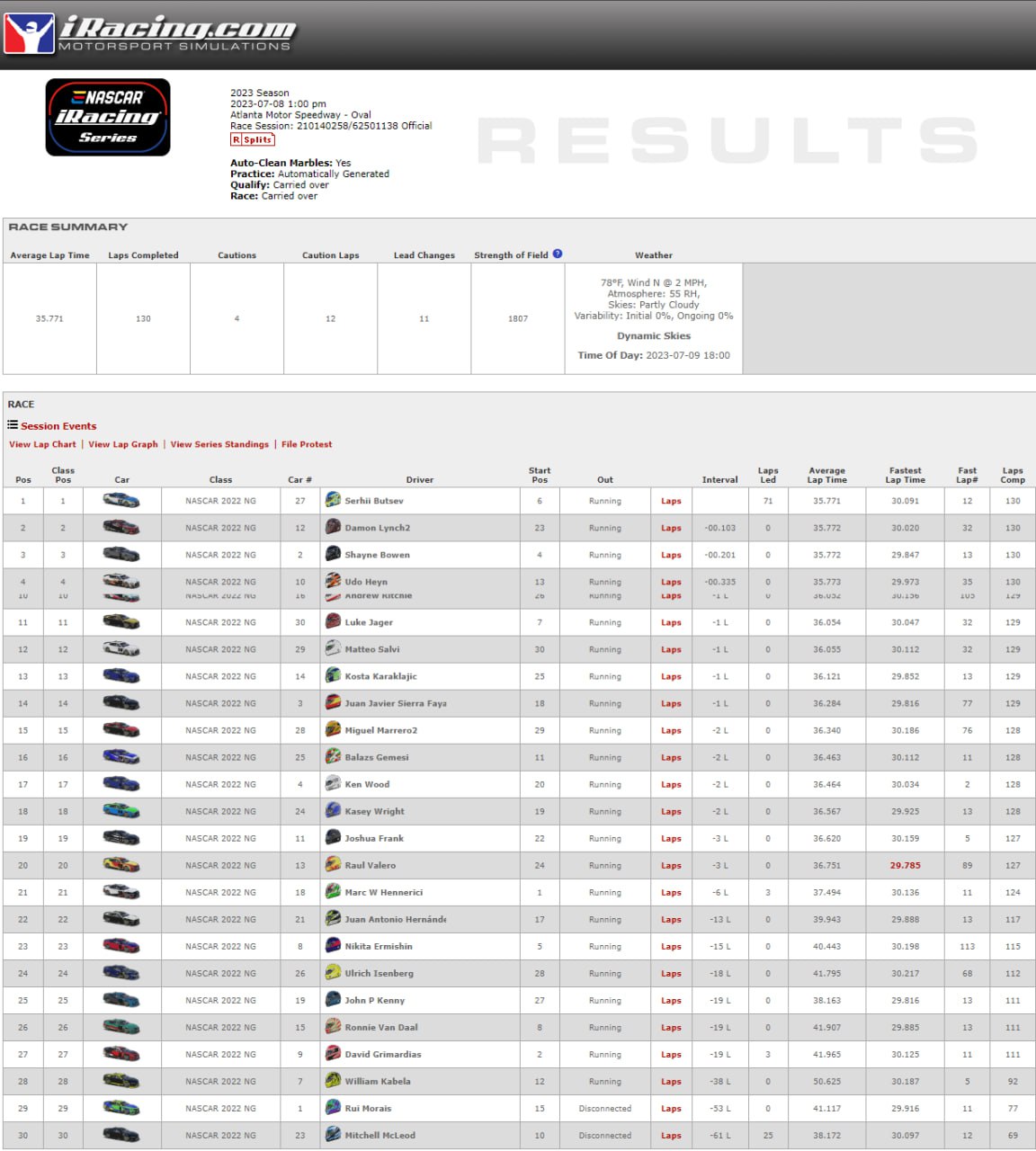Go to View Series Standings
Viewport: 1036px width, 1151px height.
tap(219, 444)
